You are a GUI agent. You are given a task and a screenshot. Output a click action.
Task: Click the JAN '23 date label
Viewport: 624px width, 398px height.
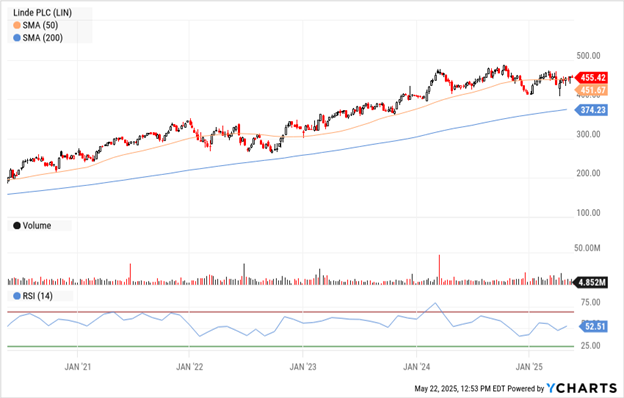303,367
